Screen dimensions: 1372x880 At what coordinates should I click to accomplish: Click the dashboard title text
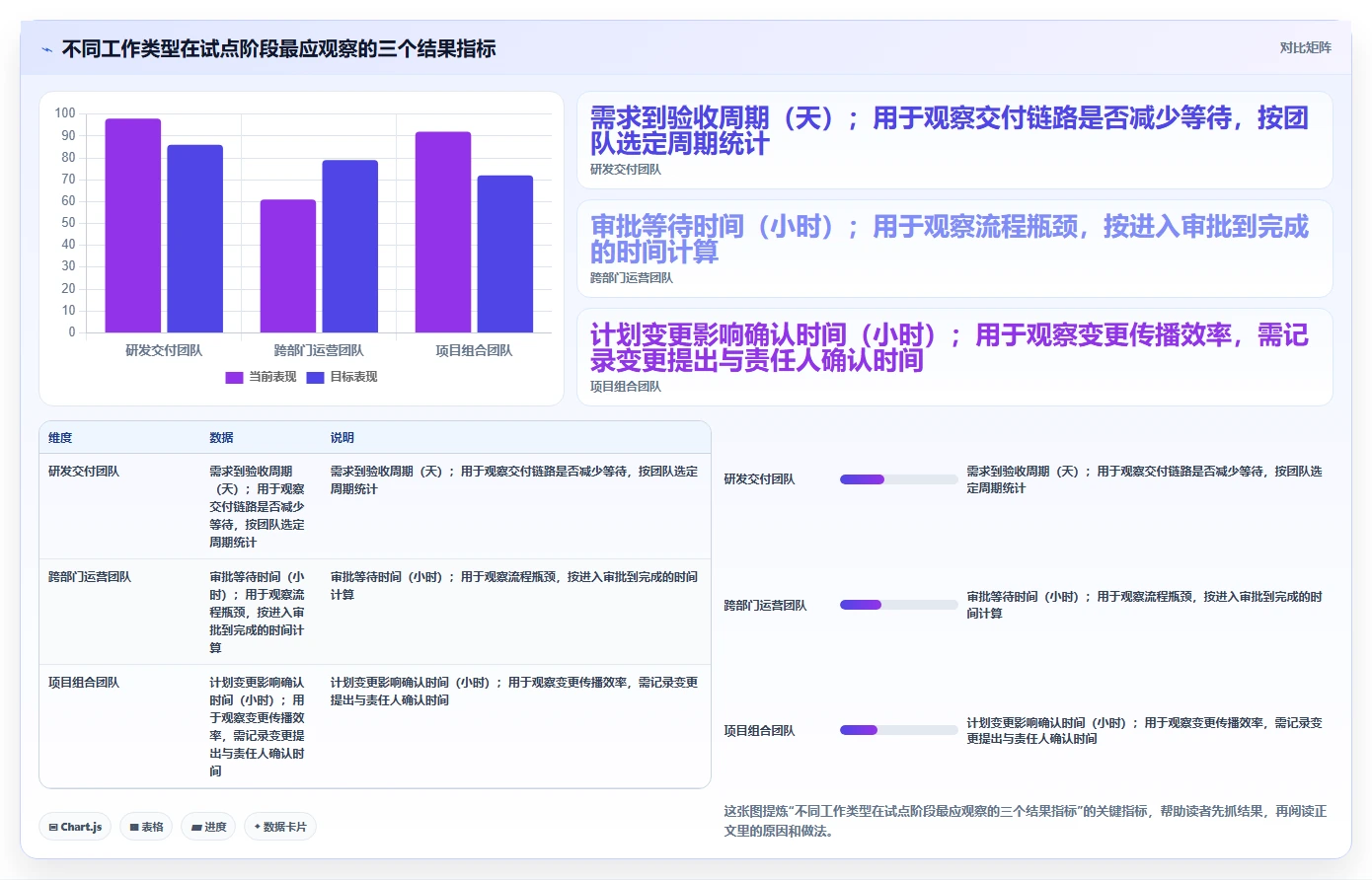coord(278,49)
